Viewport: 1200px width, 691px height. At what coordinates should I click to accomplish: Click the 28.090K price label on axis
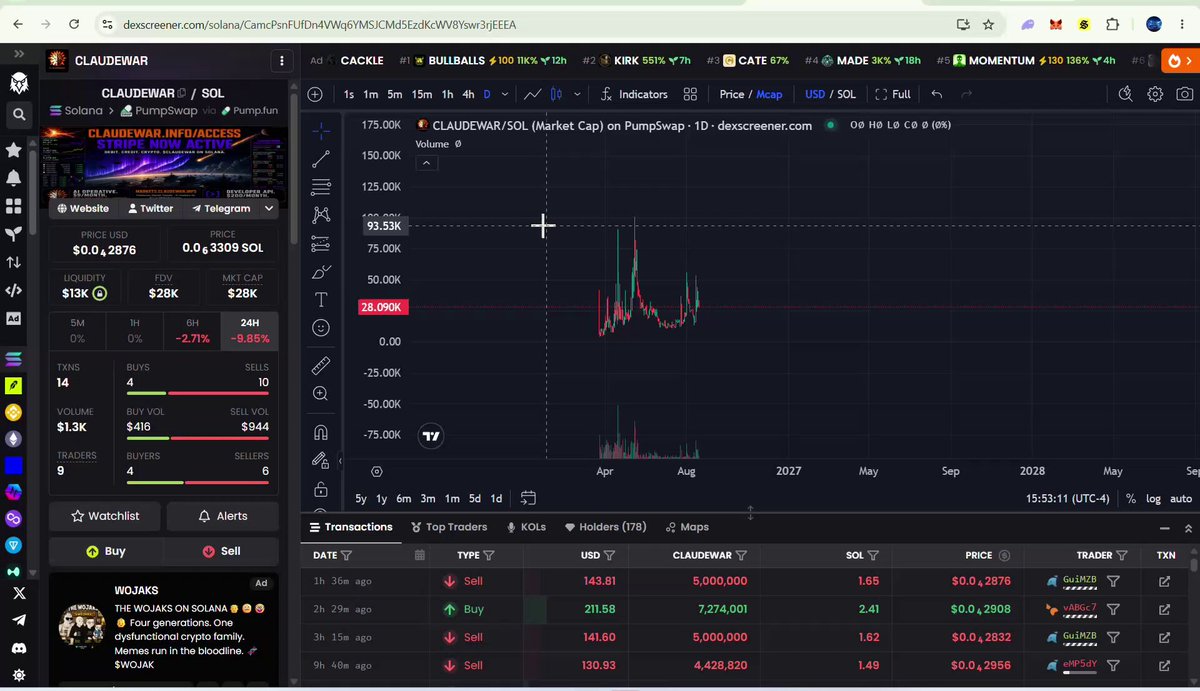383,307
